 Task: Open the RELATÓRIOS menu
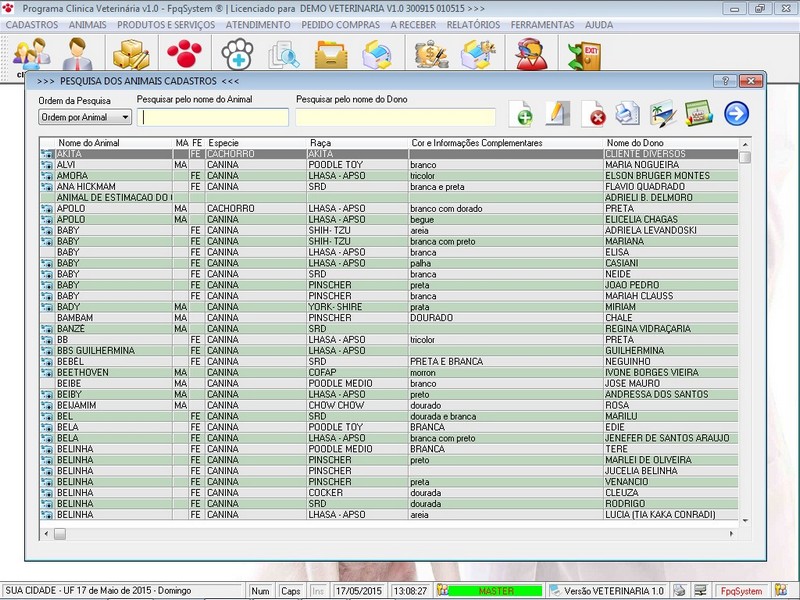coord(473,23)
